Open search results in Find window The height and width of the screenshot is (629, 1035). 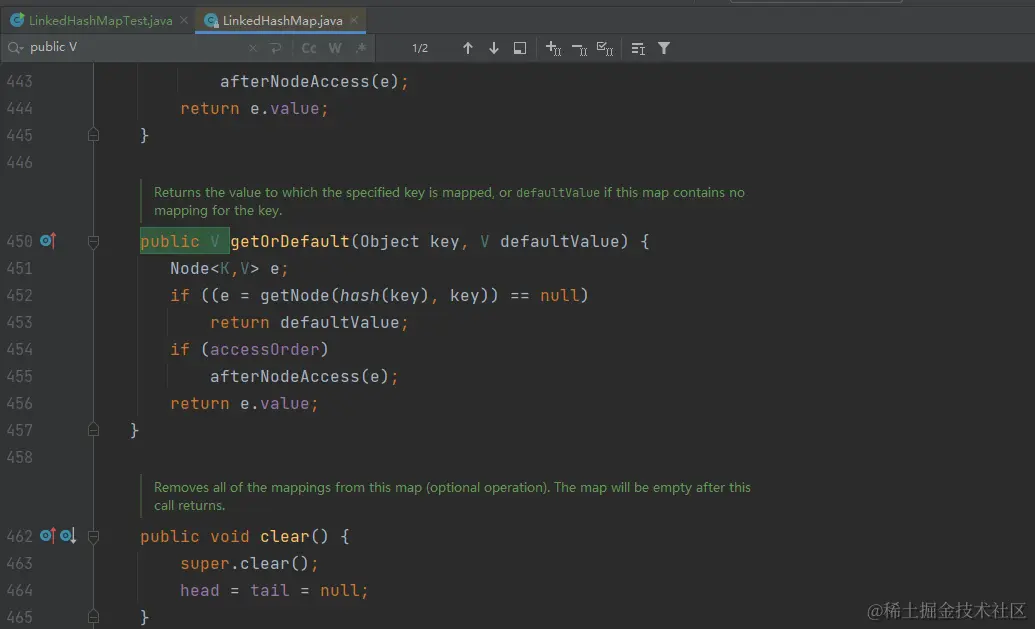coord(520,48)
